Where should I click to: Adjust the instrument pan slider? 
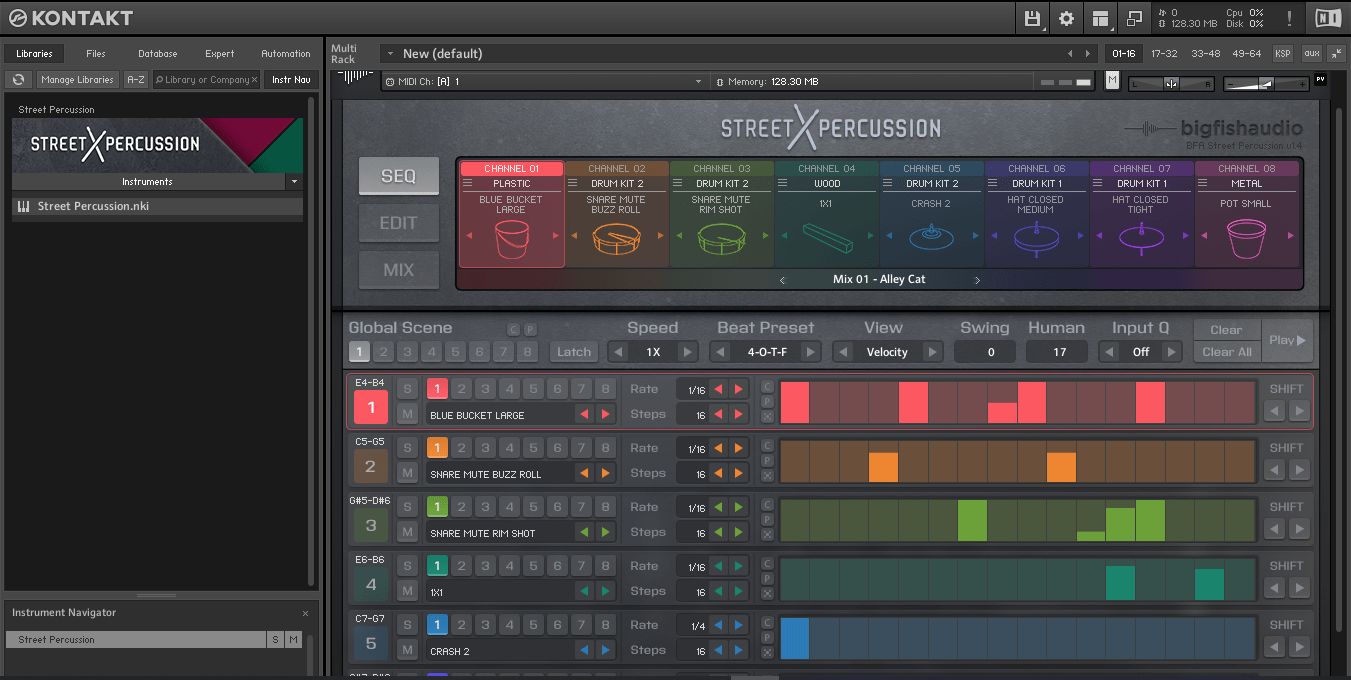pyautogui.click(x=1171, y=83)
